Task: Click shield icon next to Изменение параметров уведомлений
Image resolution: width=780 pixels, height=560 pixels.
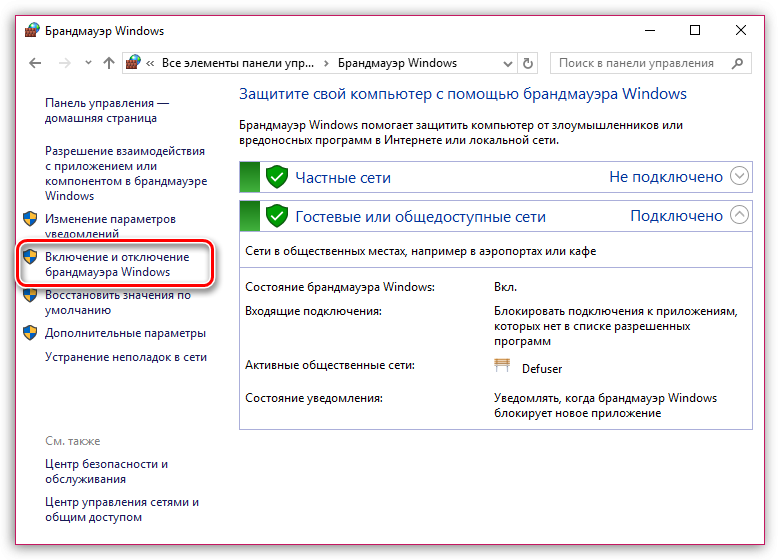Action: (30, 220)
